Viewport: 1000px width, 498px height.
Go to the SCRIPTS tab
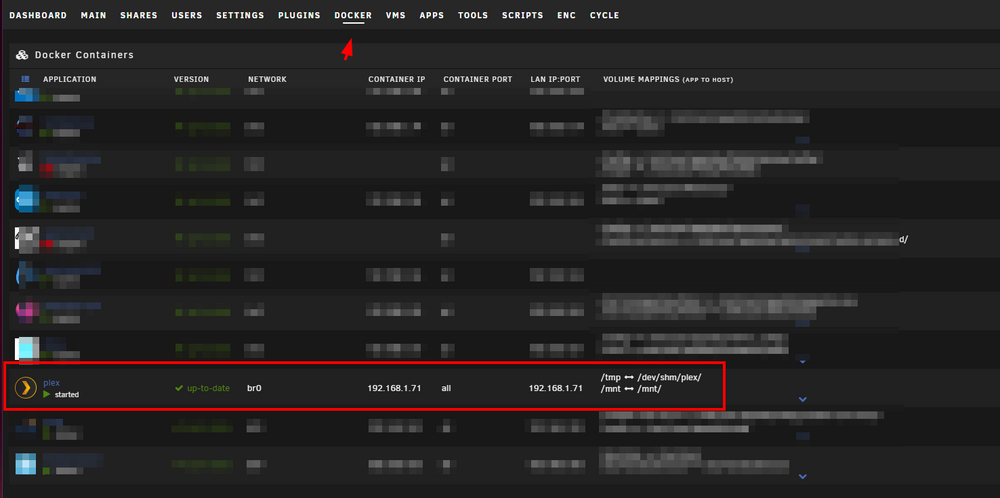[x=522, y=15]
